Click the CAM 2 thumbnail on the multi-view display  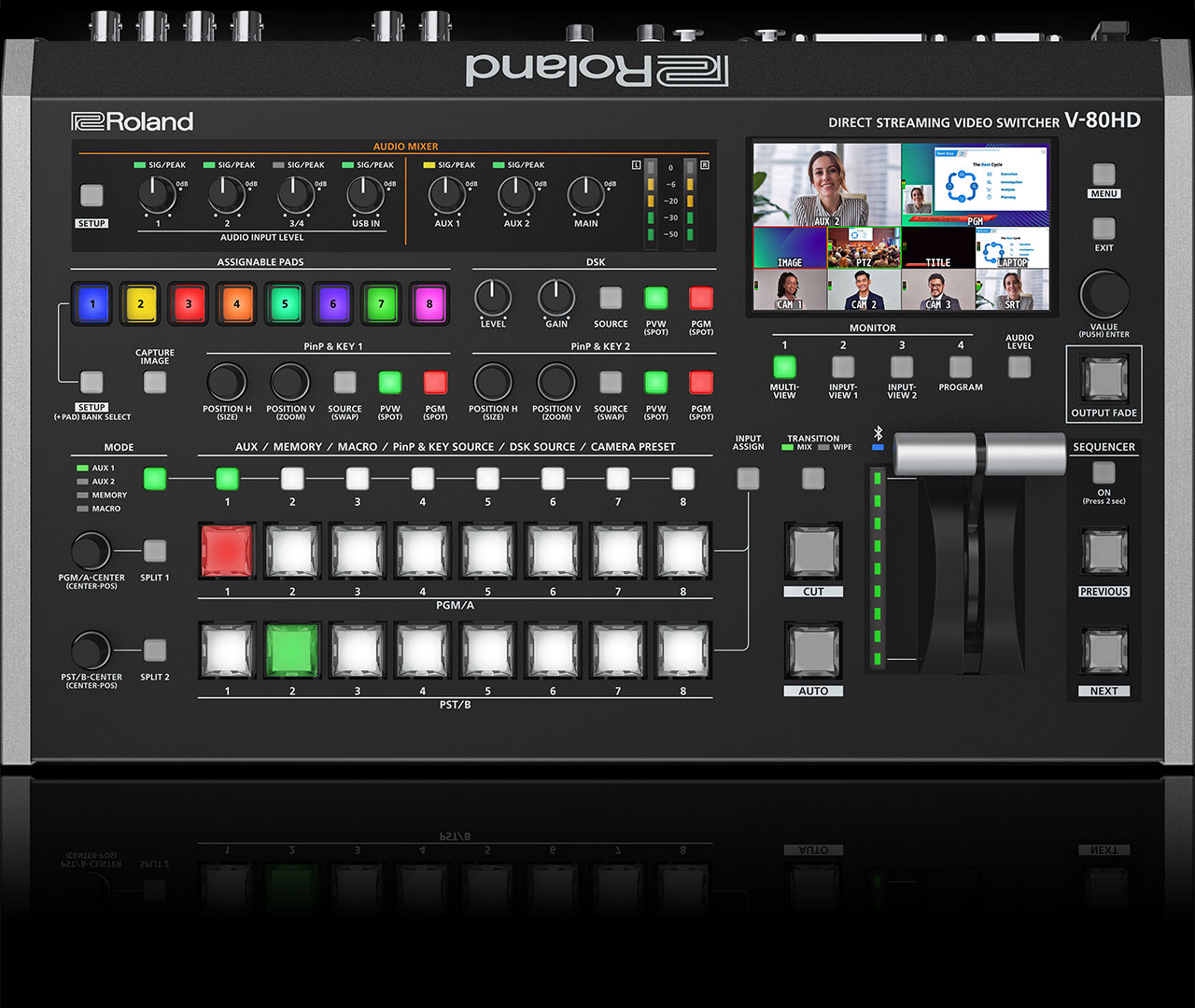(864, 289)
